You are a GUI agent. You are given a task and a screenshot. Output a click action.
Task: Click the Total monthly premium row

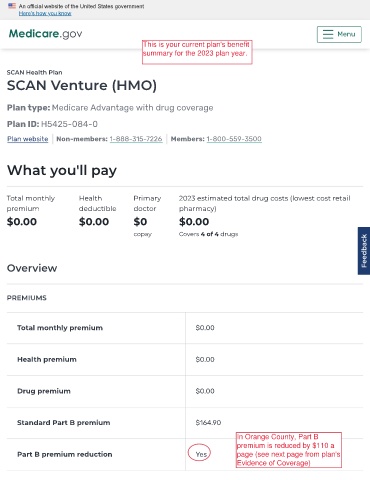pos(185,328)
